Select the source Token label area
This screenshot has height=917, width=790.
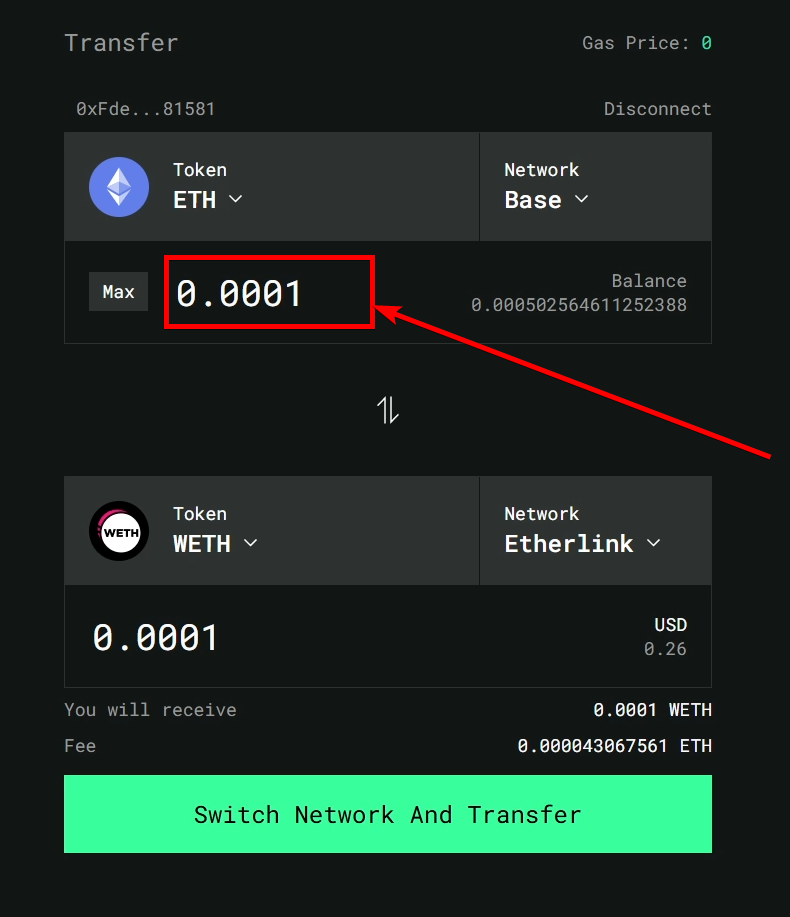point(199,170)
